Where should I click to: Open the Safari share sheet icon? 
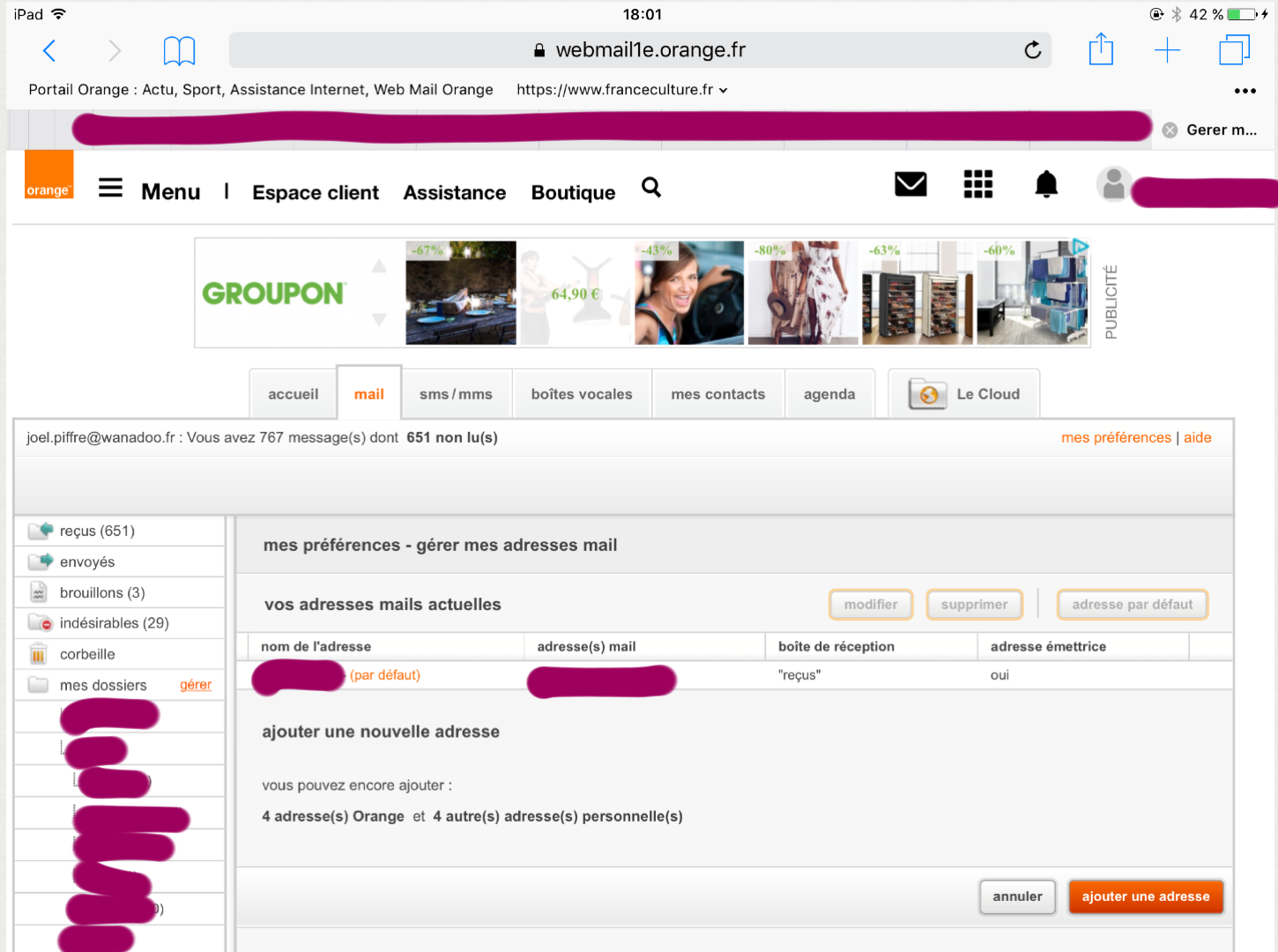tap(1101, 49)
